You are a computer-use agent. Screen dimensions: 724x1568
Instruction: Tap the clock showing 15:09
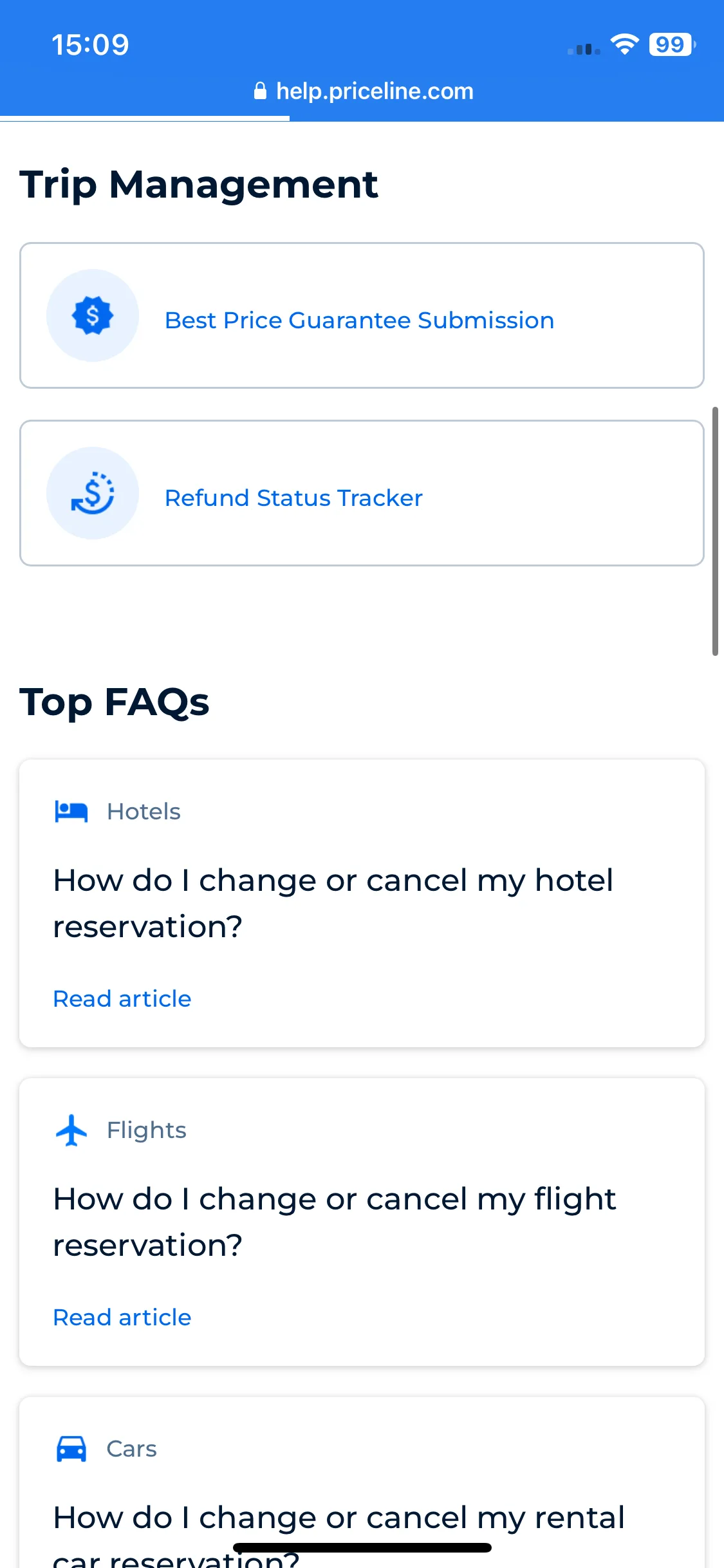click(x=90, y=44)
